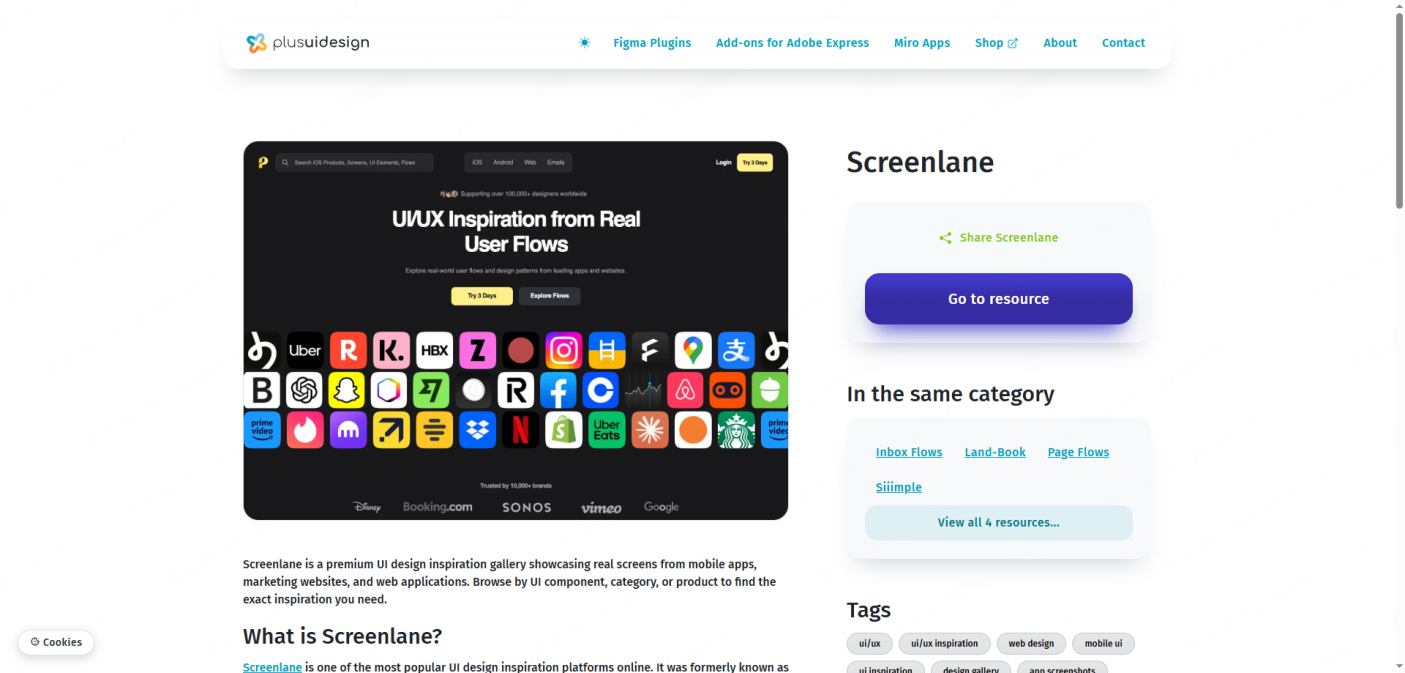Click the green acorn icon in the preview
This screenshot has height=673, width=1405.
[770, 390]
